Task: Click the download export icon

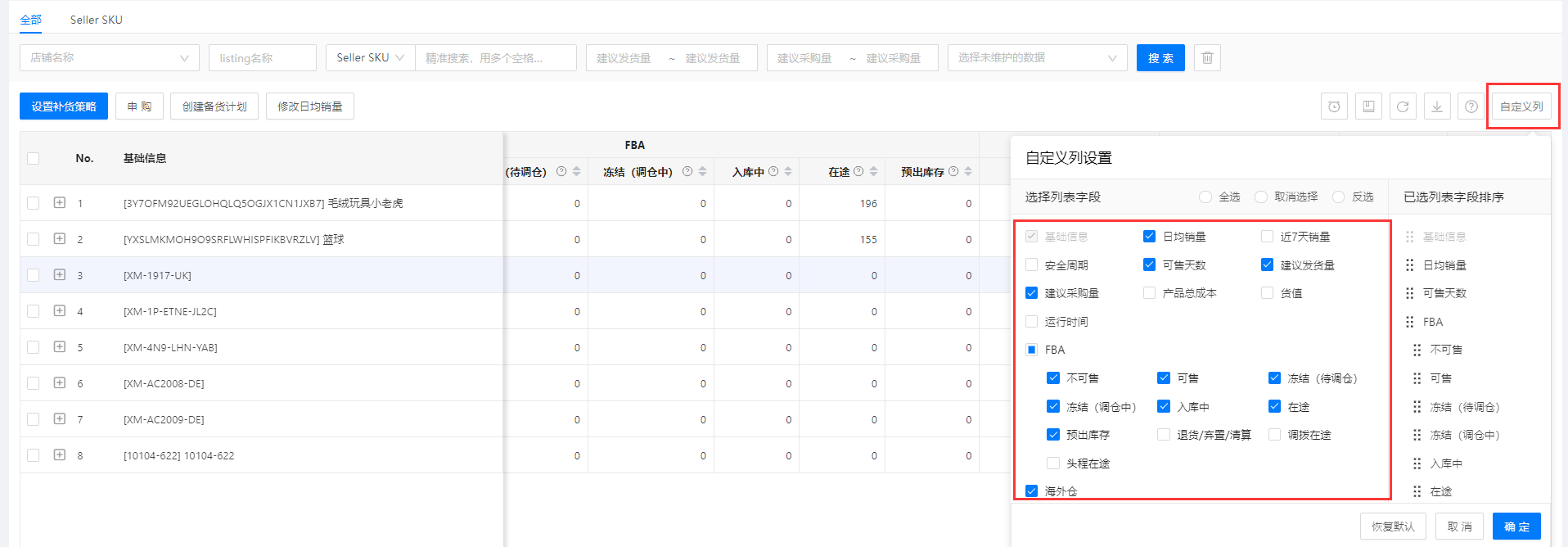Action: 1437,106
